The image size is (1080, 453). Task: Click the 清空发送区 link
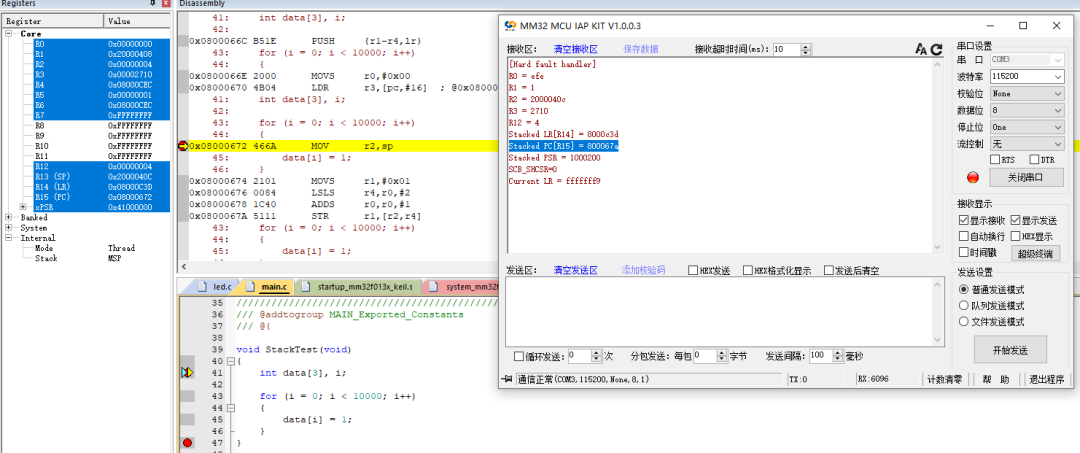tap(575, 271)
